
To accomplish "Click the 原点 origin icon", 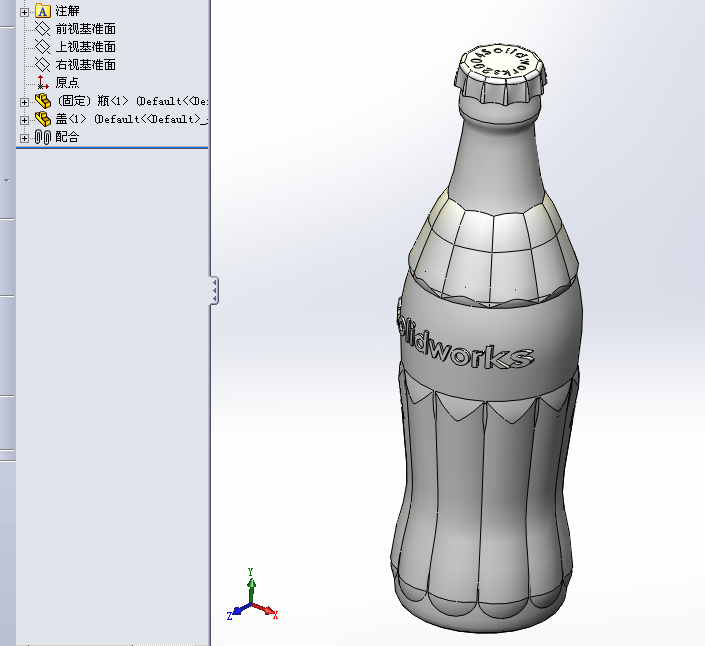I will coord(43,82).
